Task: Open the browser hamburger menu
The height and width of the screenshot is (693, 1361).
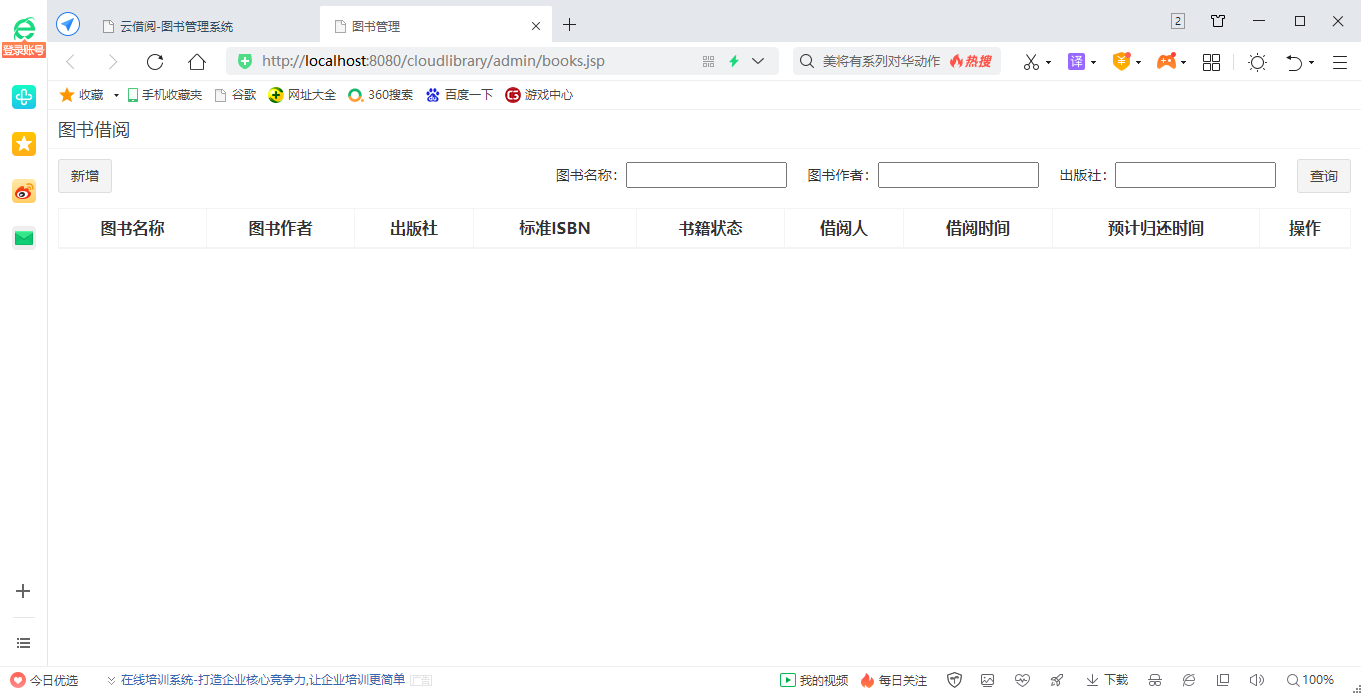Action: tap(1340, 62)
